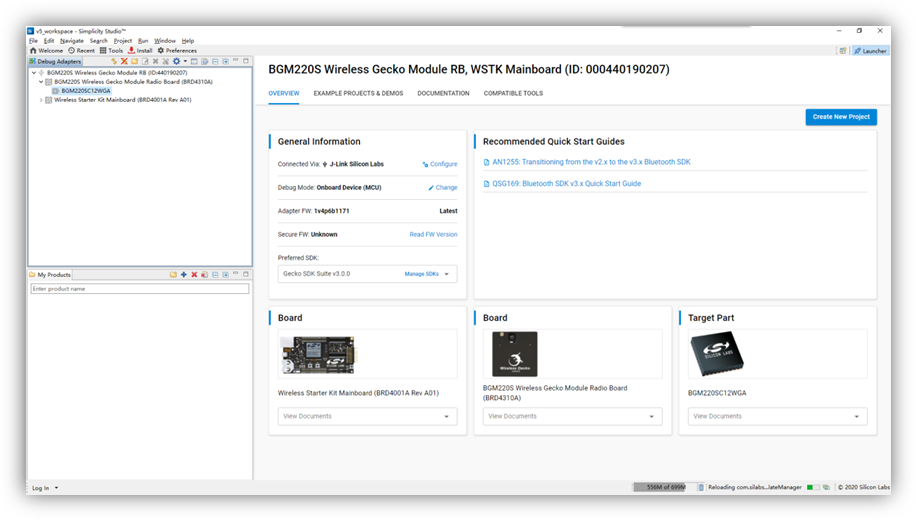Click the yellow refresh adapters icon
The width and height of the screenshot is (916, 520).
(x=114, y=61)
